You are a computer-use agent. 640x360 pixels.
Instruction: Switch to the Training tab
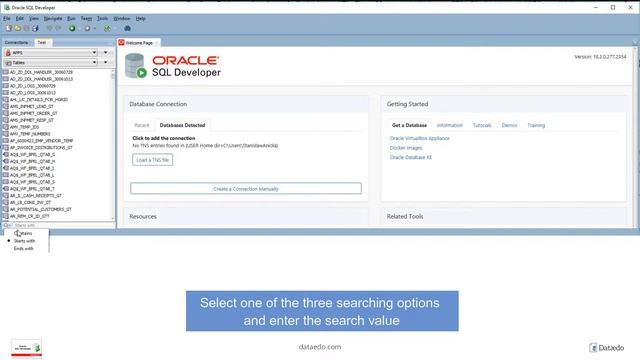pyautogui.click(x=536, y=125)
